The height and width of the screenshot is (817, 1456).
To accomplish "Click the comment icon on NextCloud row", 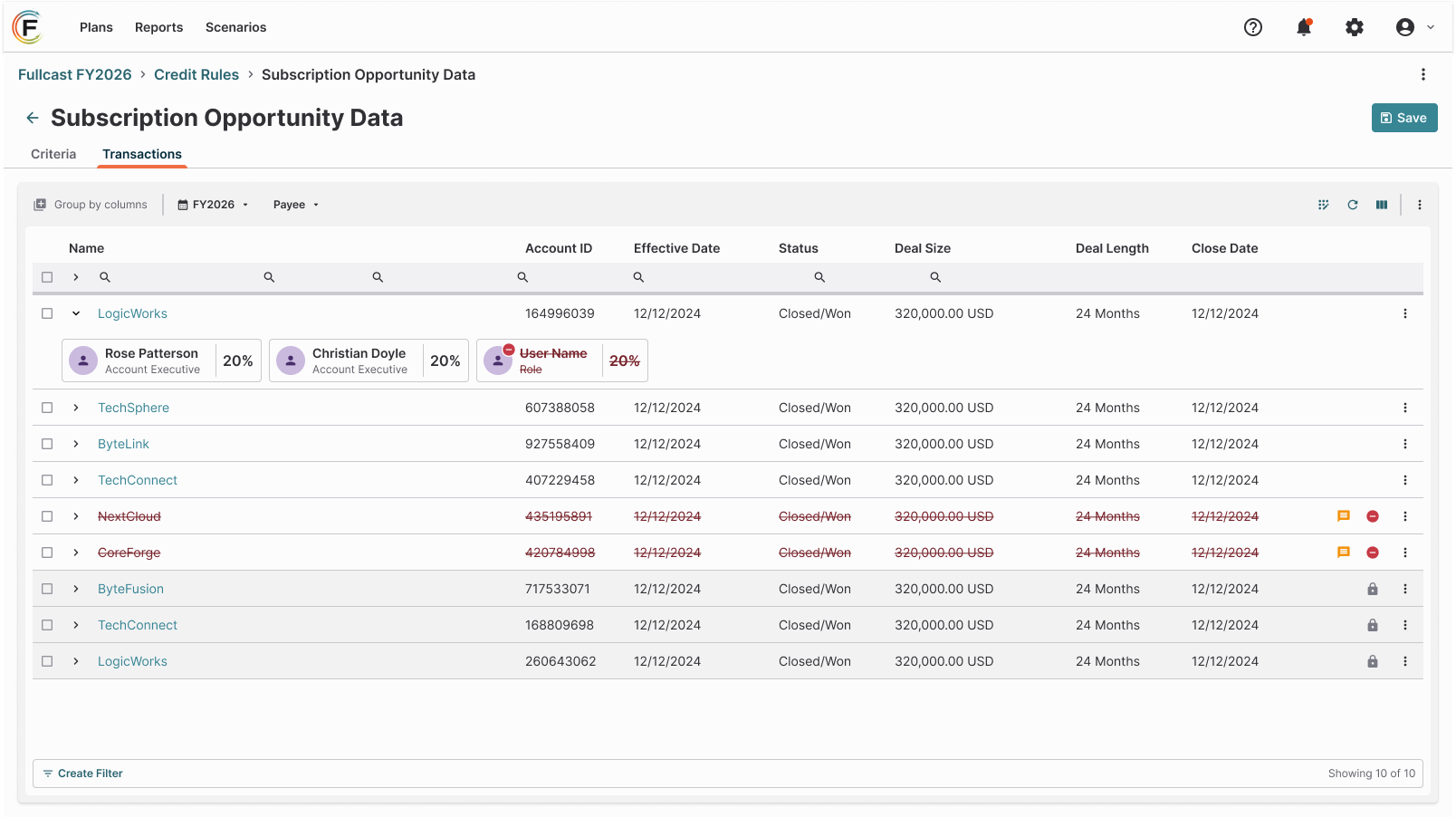I will tap(1344, 516).
